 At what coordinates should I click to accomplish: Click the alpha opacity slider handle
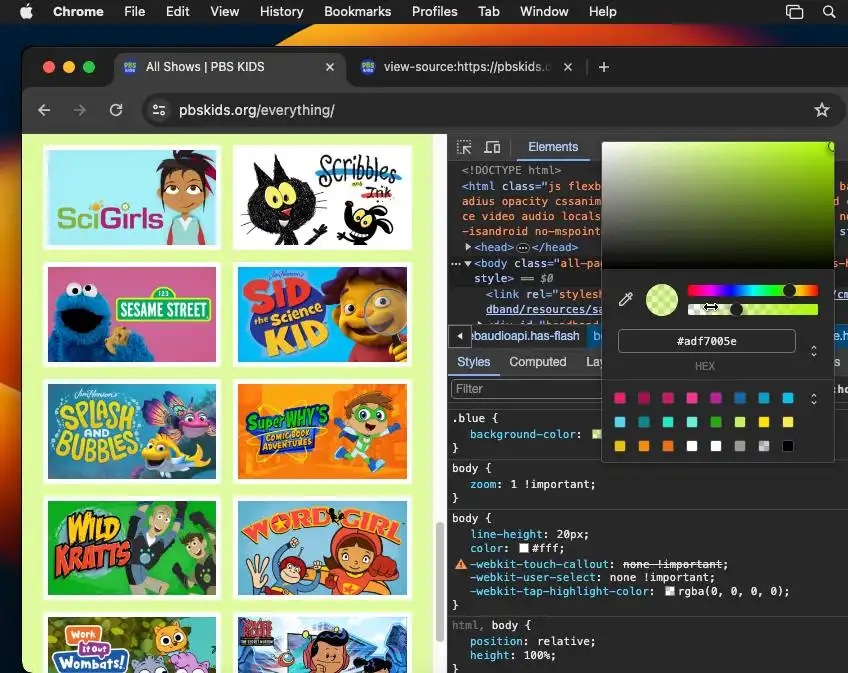[x=736, y=309]
